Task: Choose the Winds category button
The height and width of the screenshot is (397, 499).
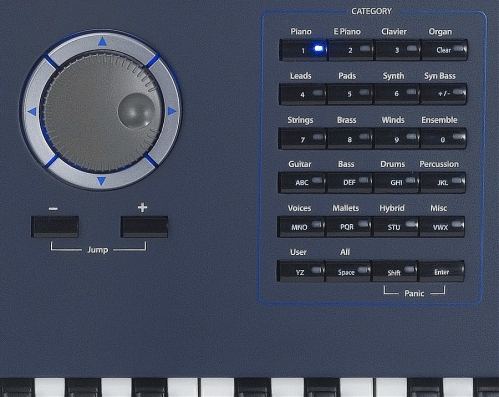Action: tap(396, 139)
